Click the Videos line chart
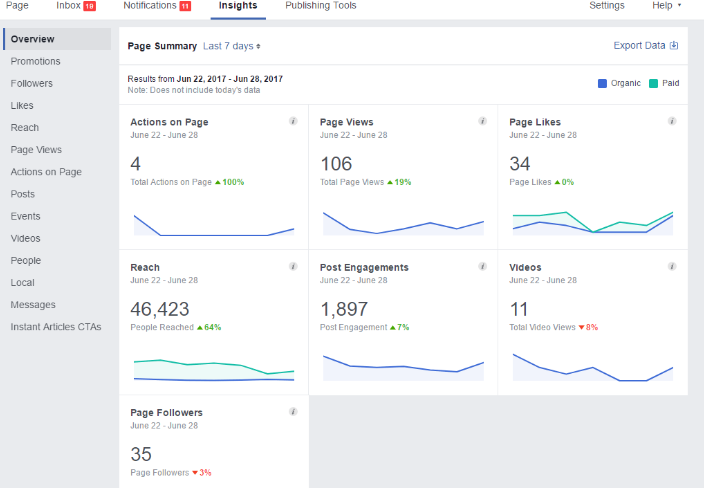 coord(593,367)
